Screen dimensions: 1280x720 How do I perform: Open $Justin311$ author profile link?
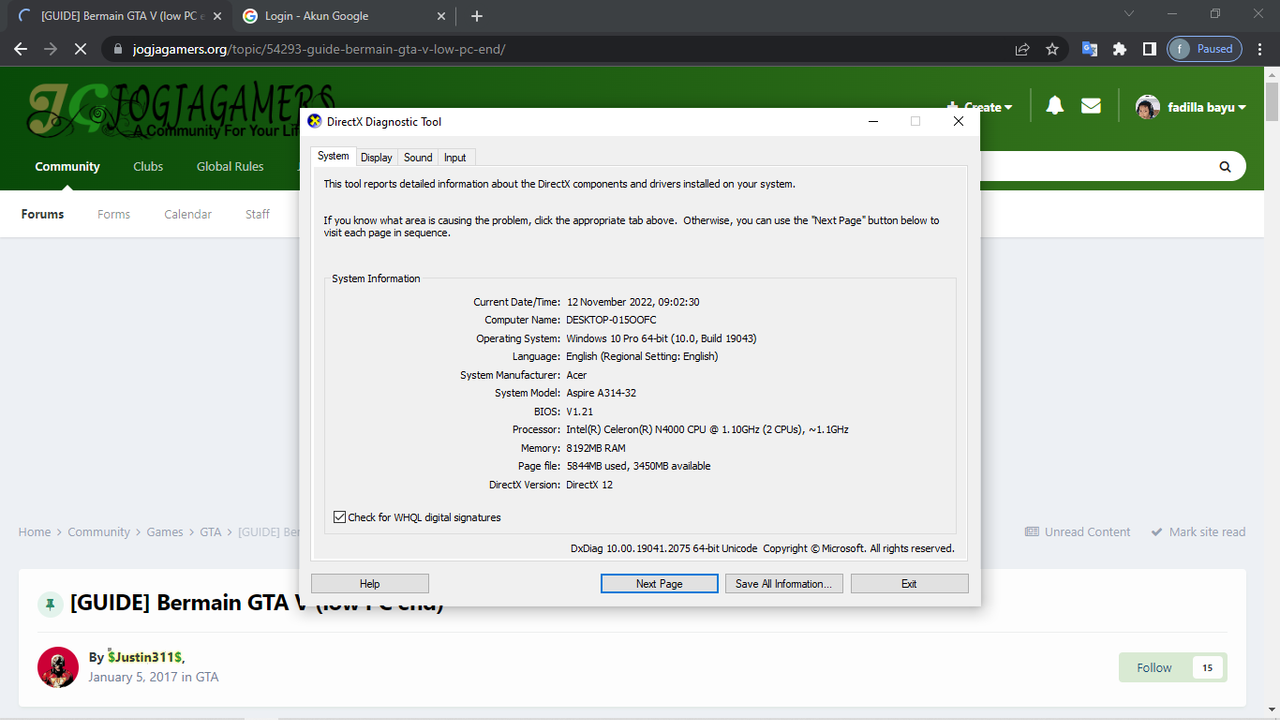(x=145, y=657)
